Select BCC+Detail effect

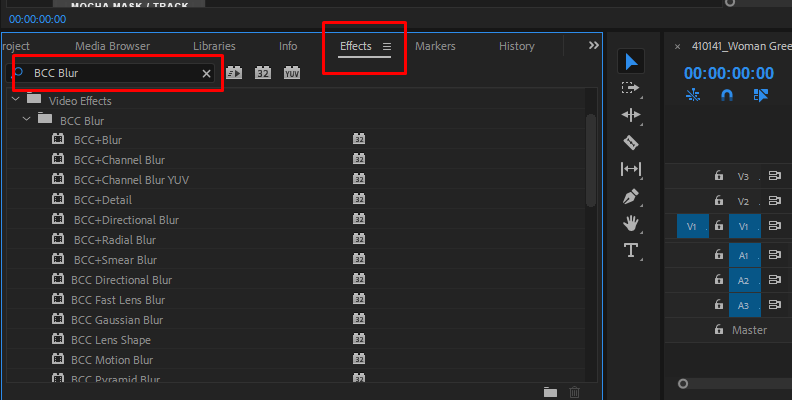tap(103, 200)
